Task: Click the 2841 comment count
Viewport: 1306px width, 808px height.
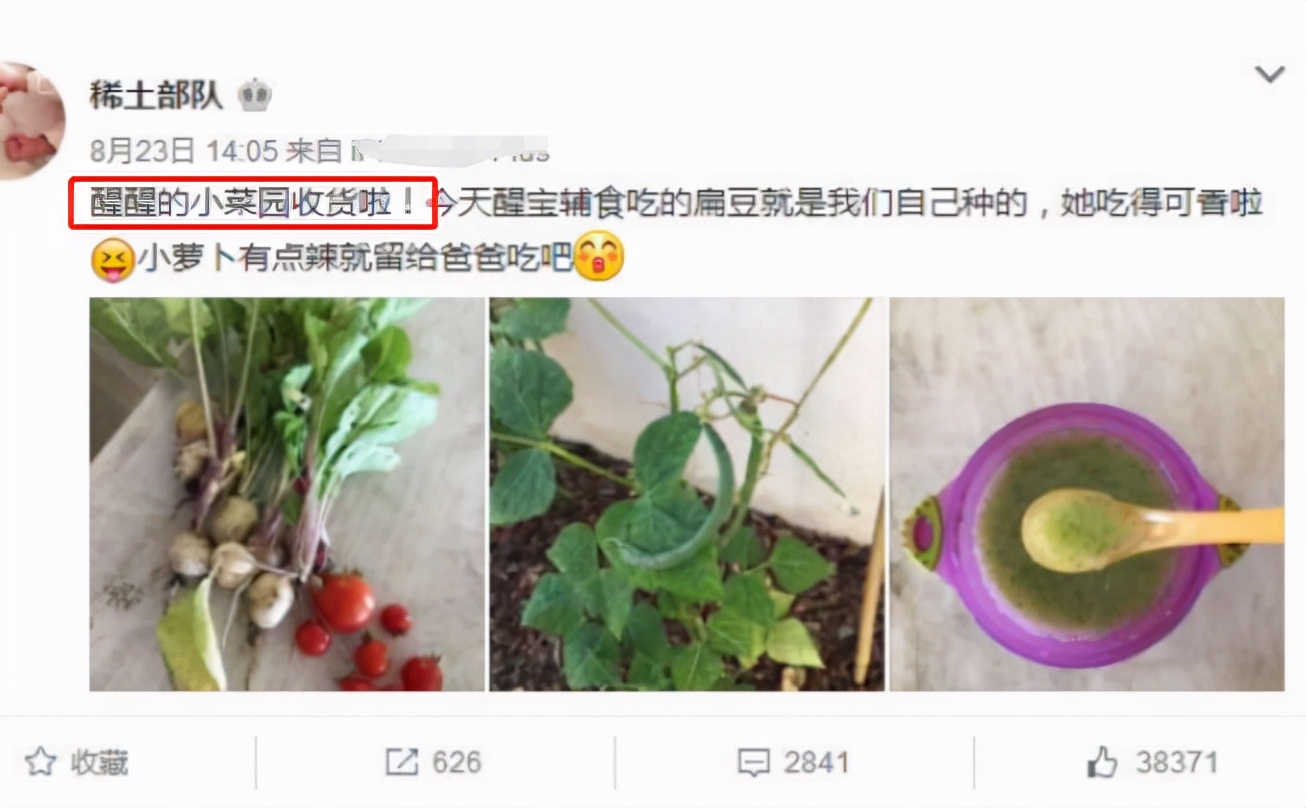Action: coord(816,763)
